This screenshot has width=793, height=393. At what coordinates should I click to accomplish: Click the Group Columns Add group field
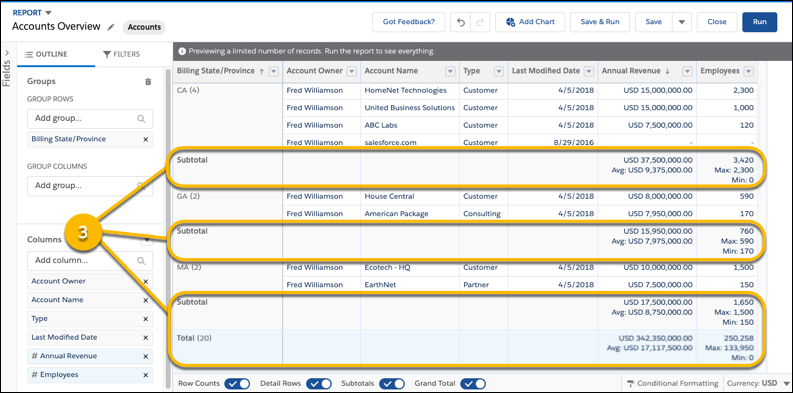[x=90, y=186]
